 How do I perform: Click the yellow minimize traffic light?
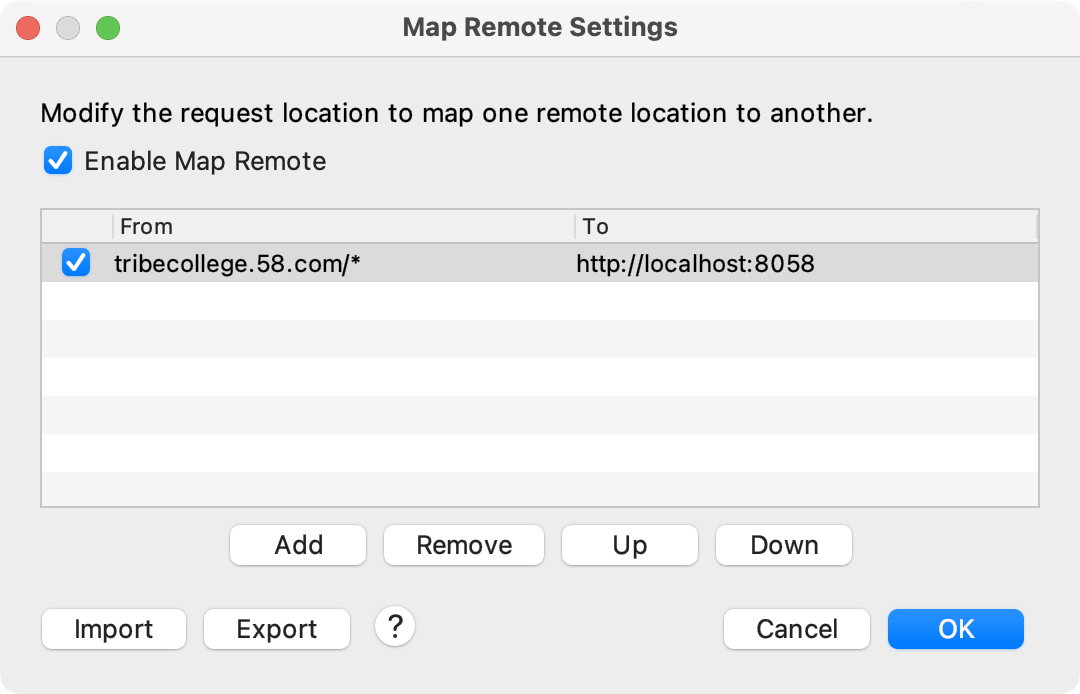pyautogui.click(x=68, y=28)
